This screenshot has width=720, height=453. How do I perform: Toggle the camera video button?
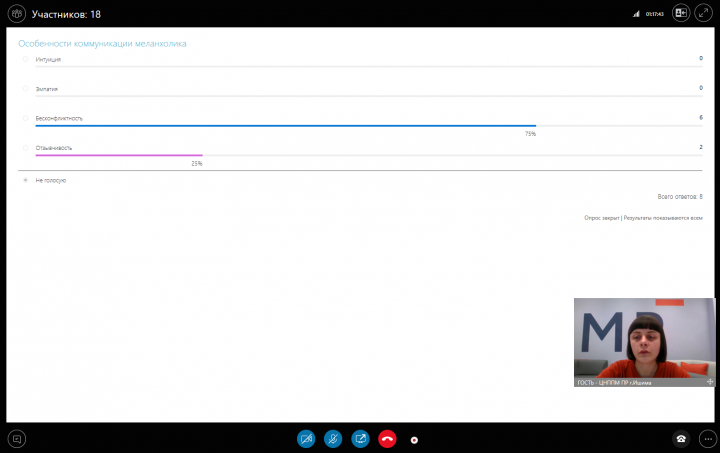[306, 438]
